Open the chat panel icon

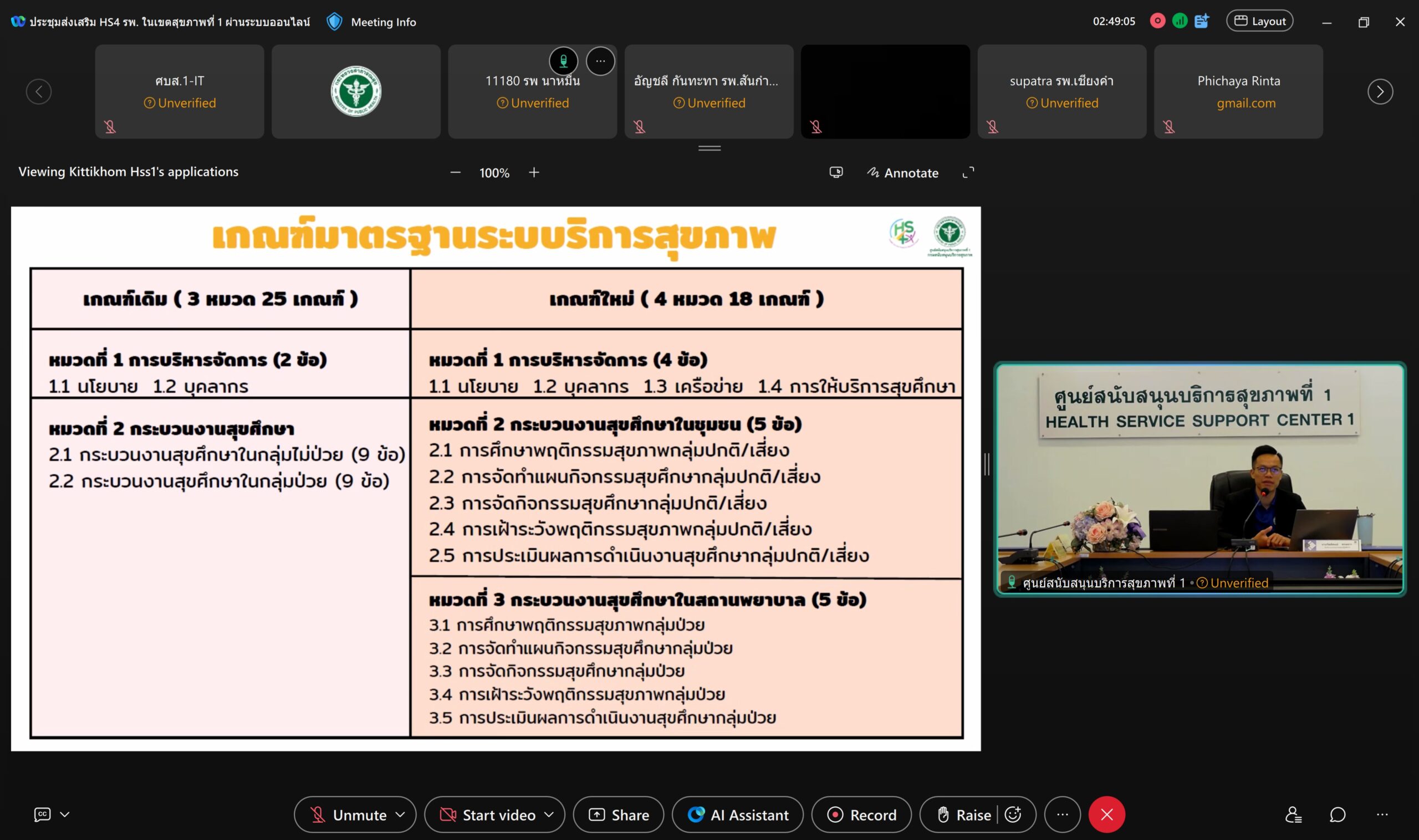pyautogui.click(x=1338, y=815)
